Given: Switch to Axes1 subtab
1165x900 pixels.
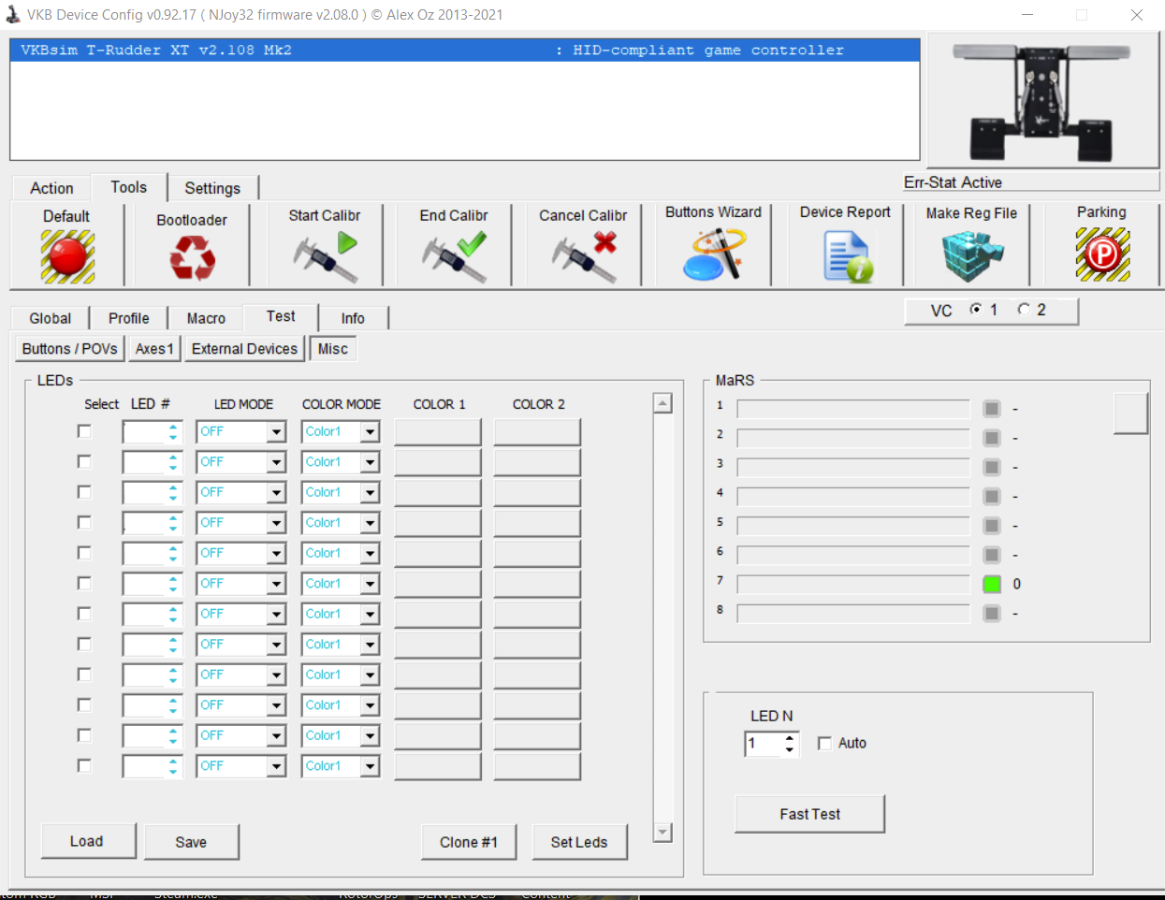Looking at the screenshot, I should [155, 349].
